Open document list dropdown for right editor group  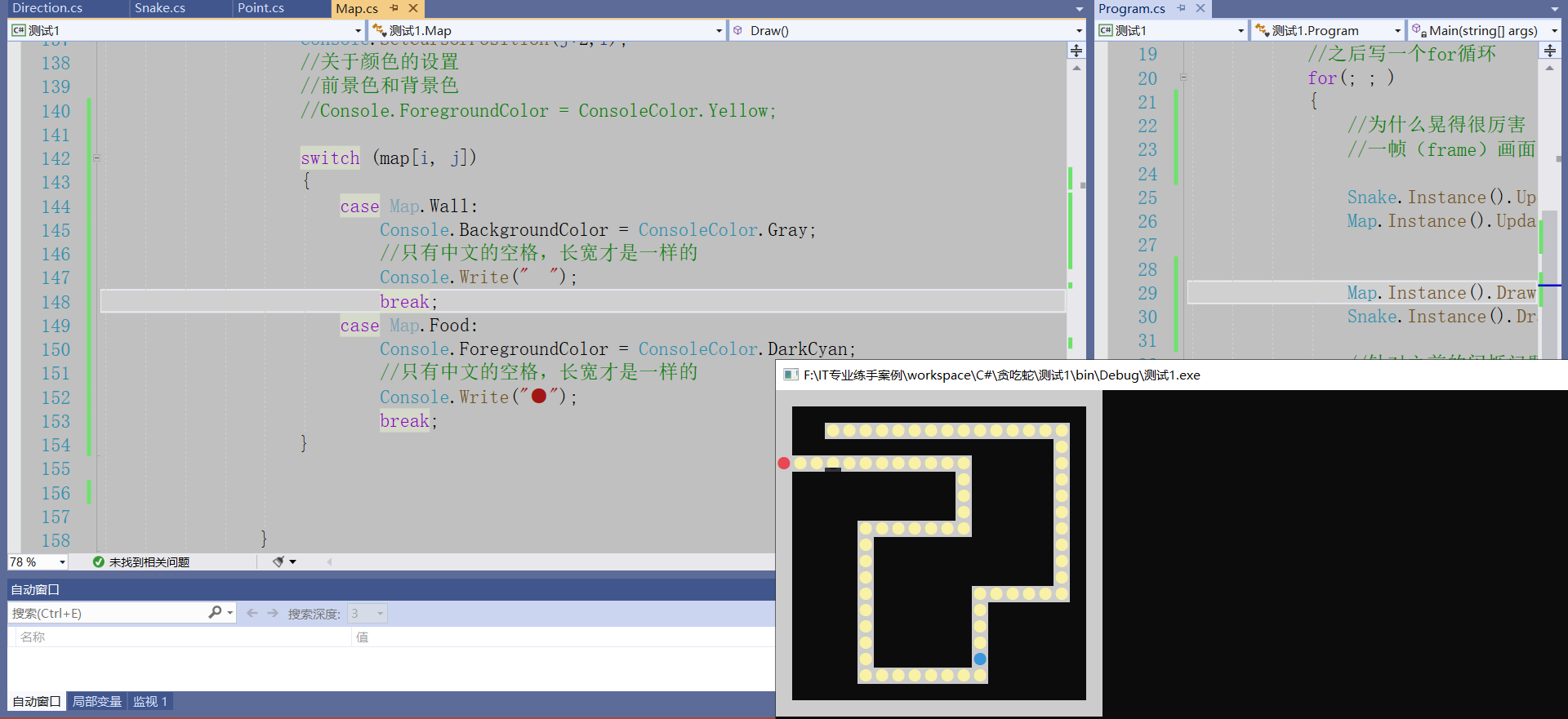(1554, 9)
